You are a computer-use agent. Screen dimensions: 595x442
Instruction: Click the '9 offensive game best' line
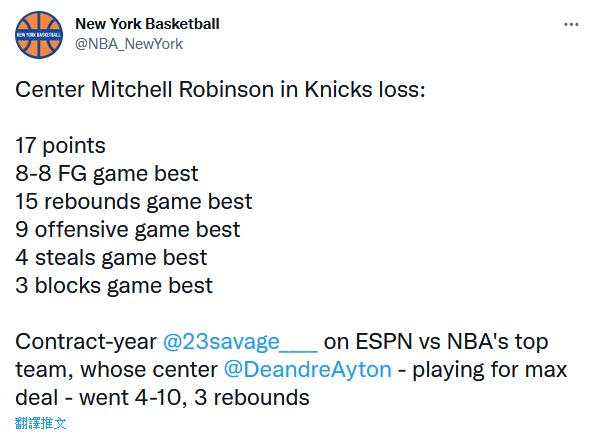pos(128,230)
